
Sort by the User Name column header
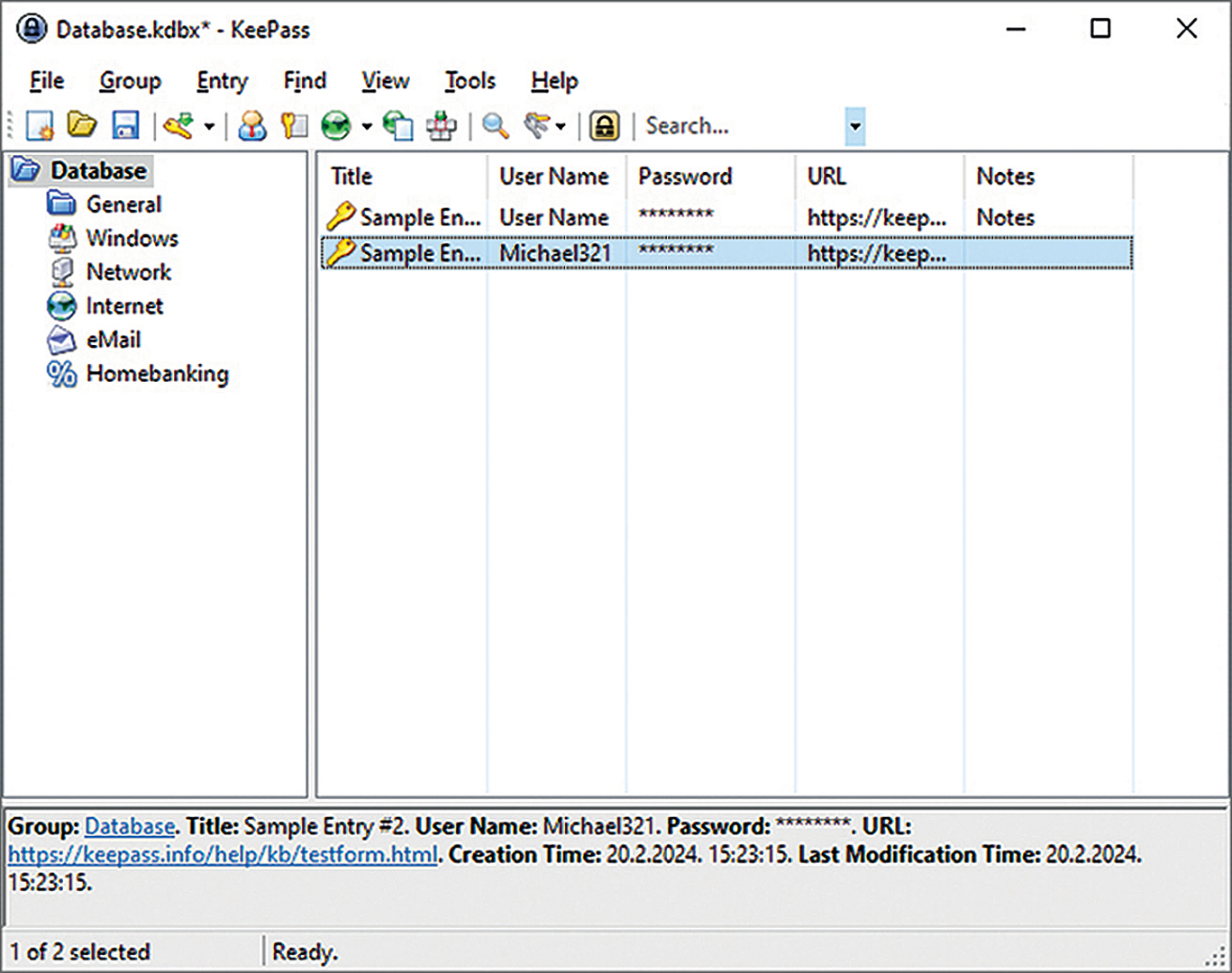tap(557, 177)
